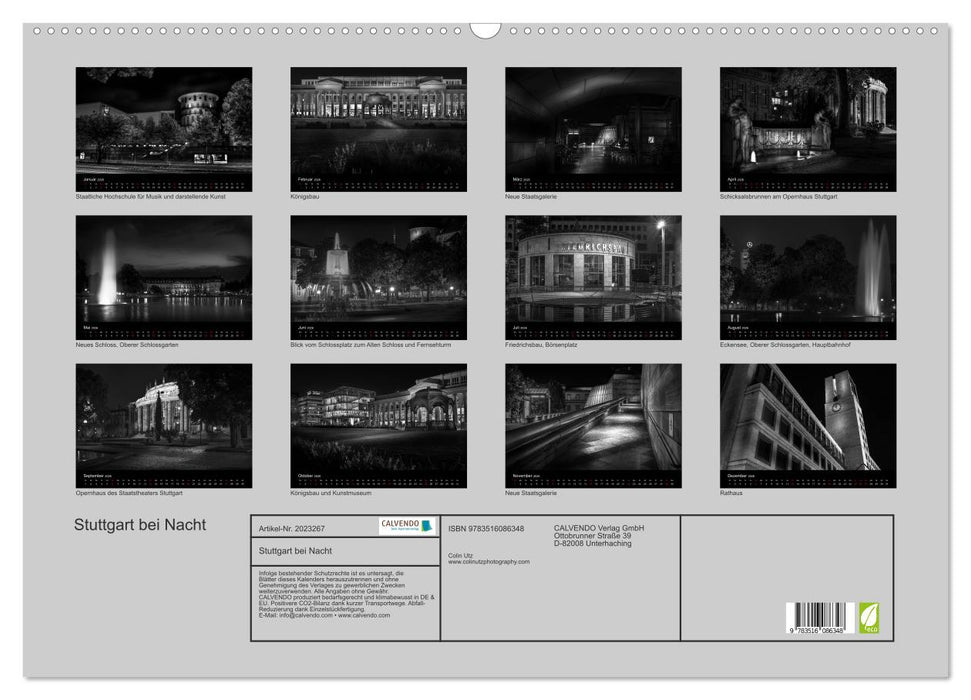Click the green eco leaf icon
The width and height of the screenshot is (971, 700).
pyautogui.click(x=869, y=616)
